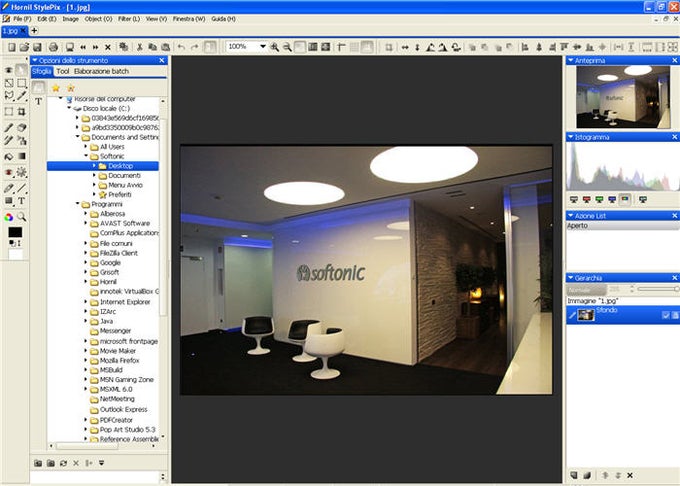Viewport: 680px width, 486px height.
Task: Select the Text tool in toolbox
Action: [21, 201]
